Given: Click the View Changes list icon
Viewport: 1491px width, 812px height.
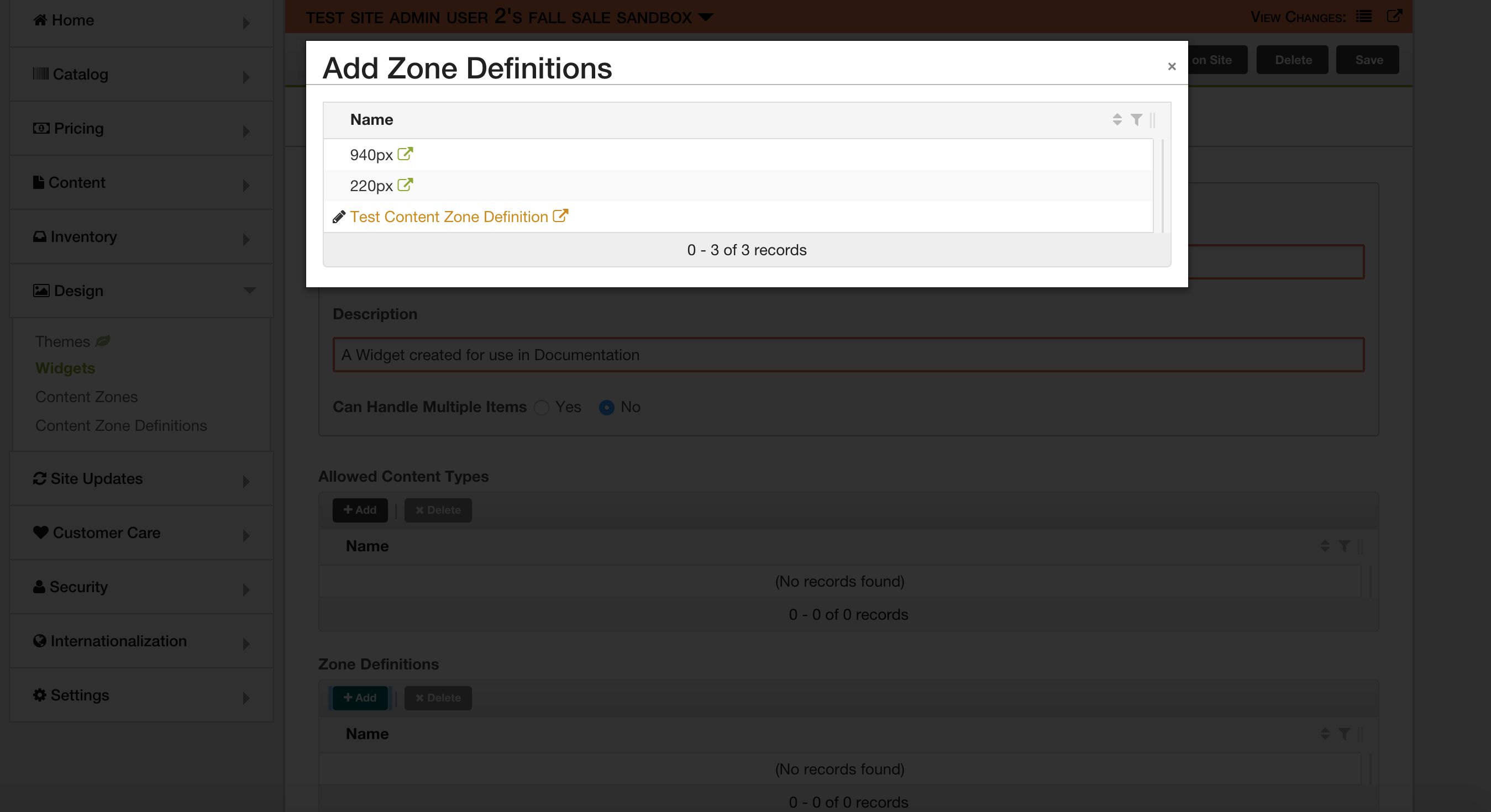Looking at the screenshot, I should coord(1364,16).
